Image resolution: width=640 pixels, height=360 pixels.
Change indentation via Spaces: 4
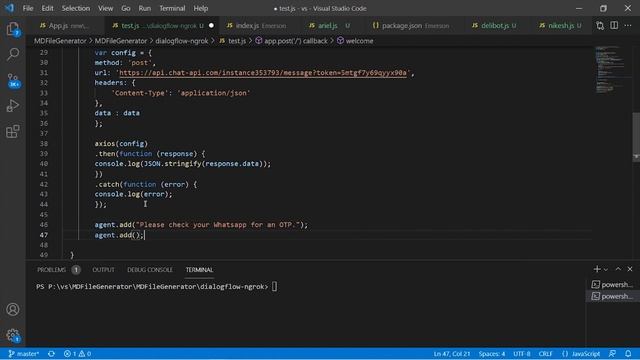click(492, 354)
